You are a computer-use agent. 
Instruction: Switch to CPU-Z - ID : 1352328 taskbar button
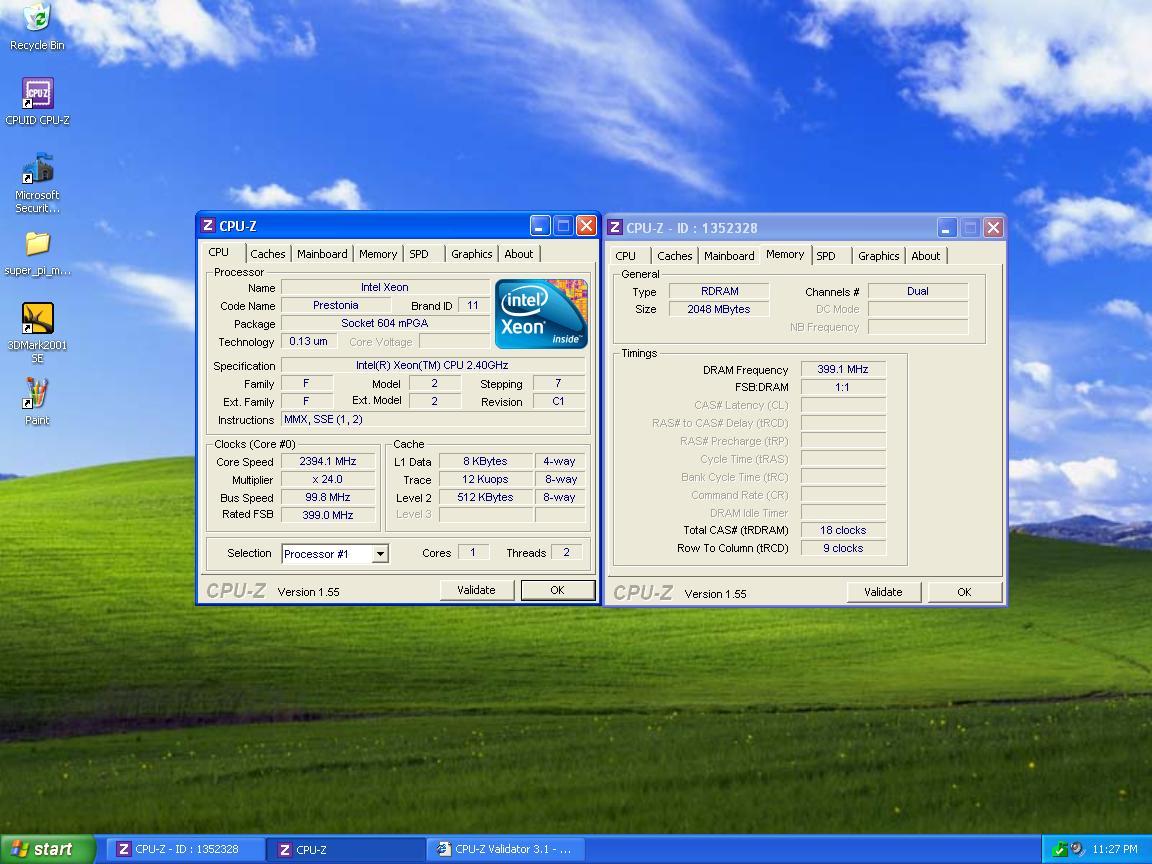[x=186, y=849]
